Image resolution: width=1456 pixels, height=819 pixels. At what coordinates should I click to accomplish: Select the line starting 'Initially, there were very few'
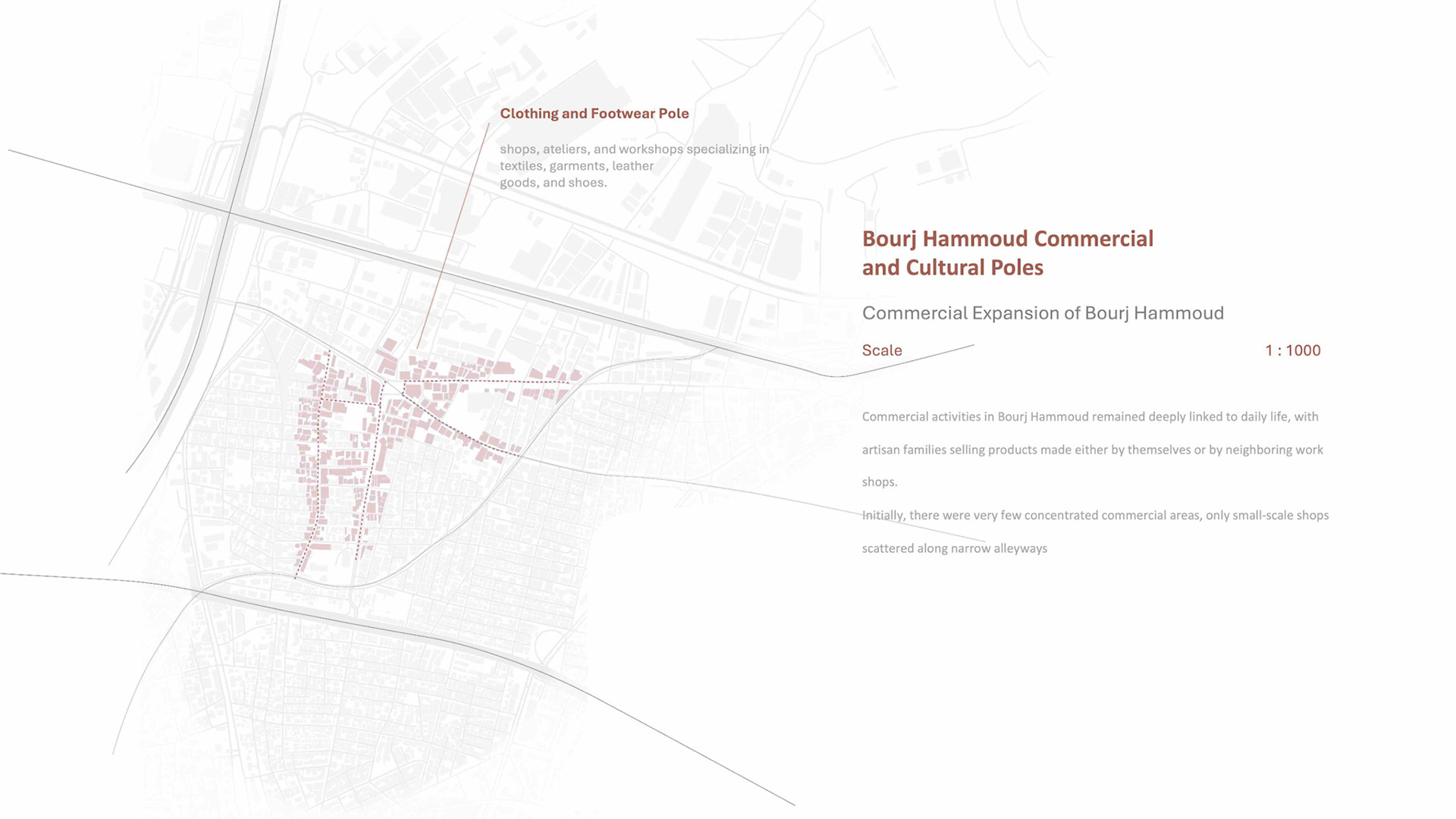point(1095,516)
